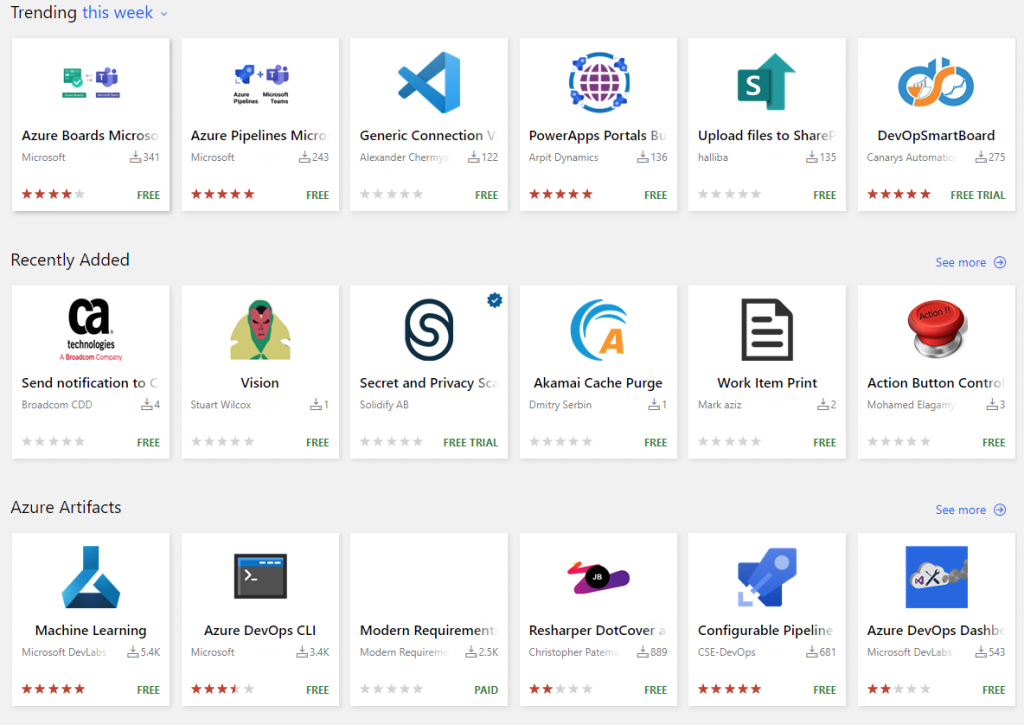Click the See more arrow icon for Azure Artifacts
Screen dimensions: 1024x725
(1000, 510)
